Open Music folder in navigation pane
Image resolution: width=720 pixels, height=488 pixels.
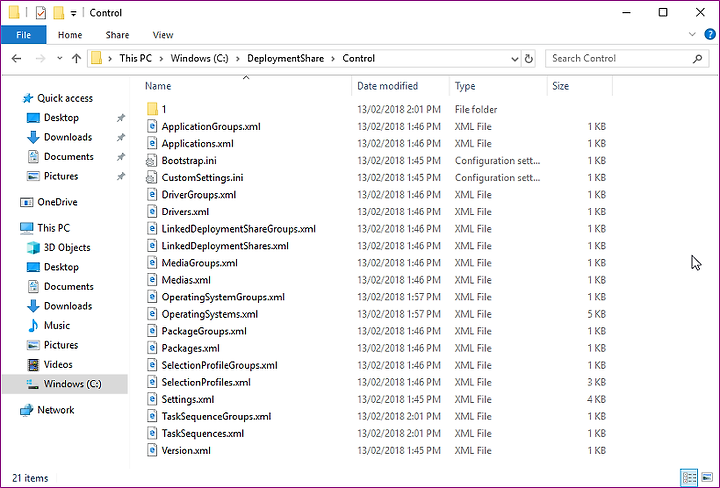pos(56,325)
